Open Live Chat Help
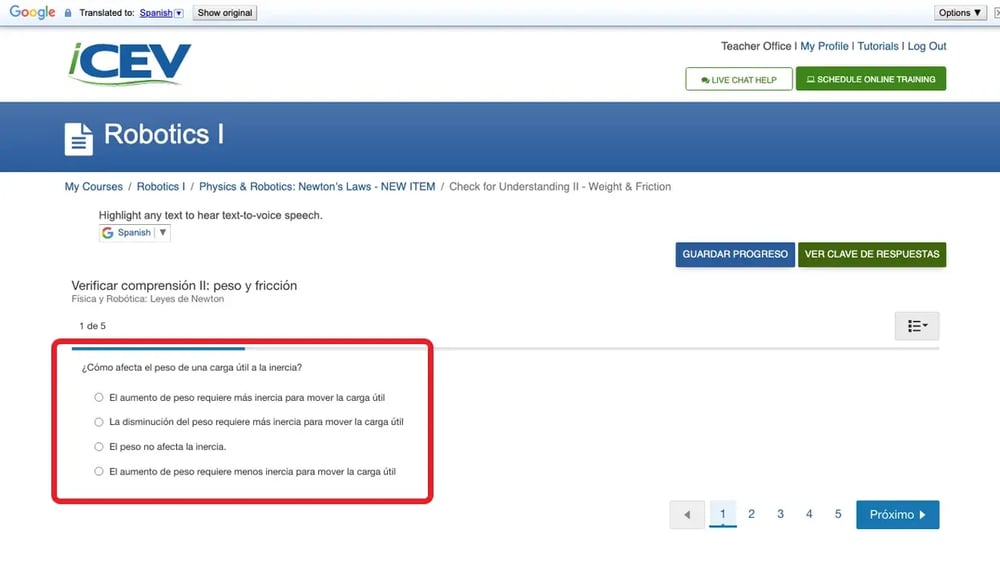This screenshot has height=577, width=1000. [739, 80]
